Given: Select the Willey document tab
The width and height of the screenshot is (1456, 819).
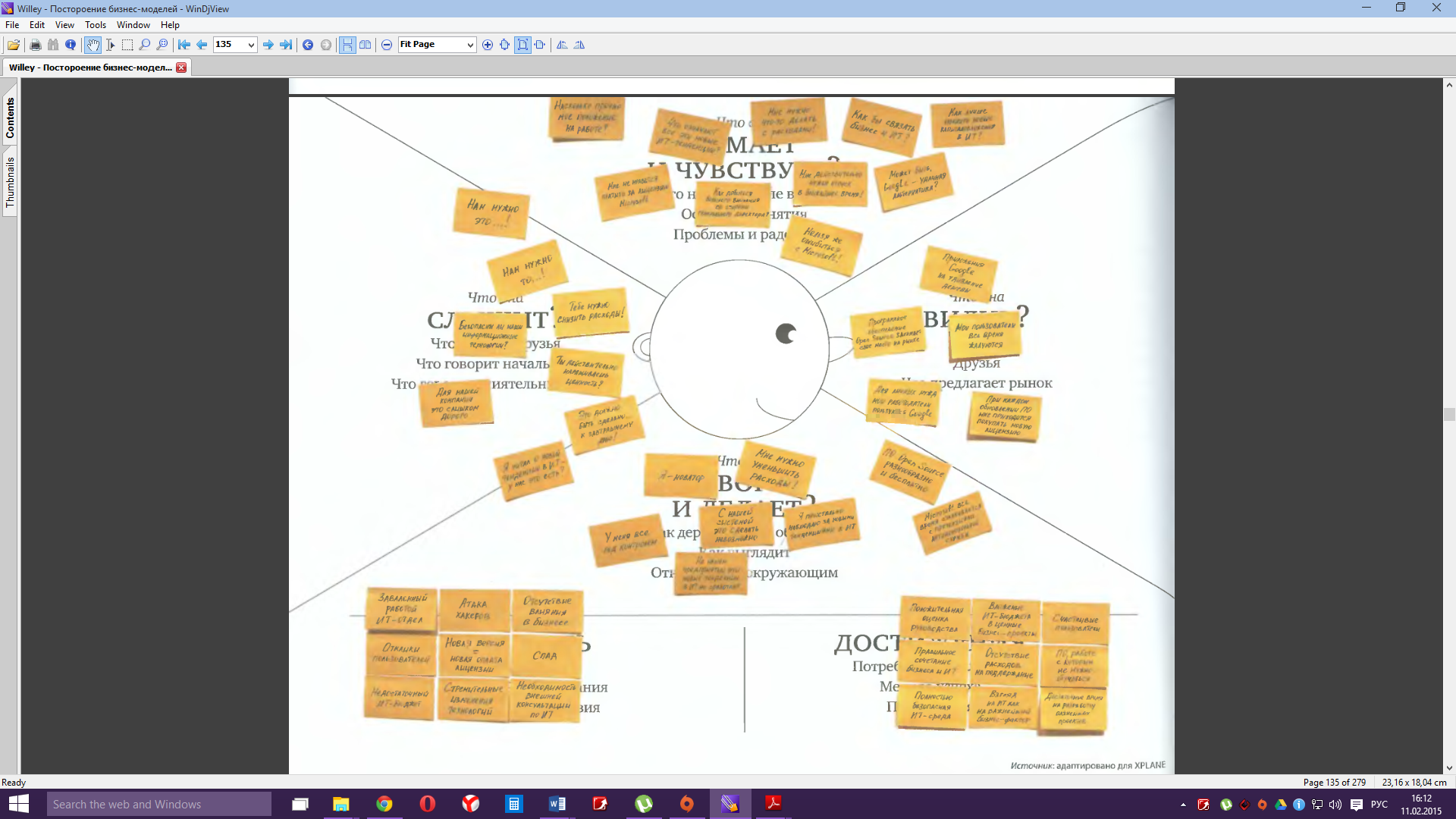Looking at the screenshot, I should click(90, 67).
